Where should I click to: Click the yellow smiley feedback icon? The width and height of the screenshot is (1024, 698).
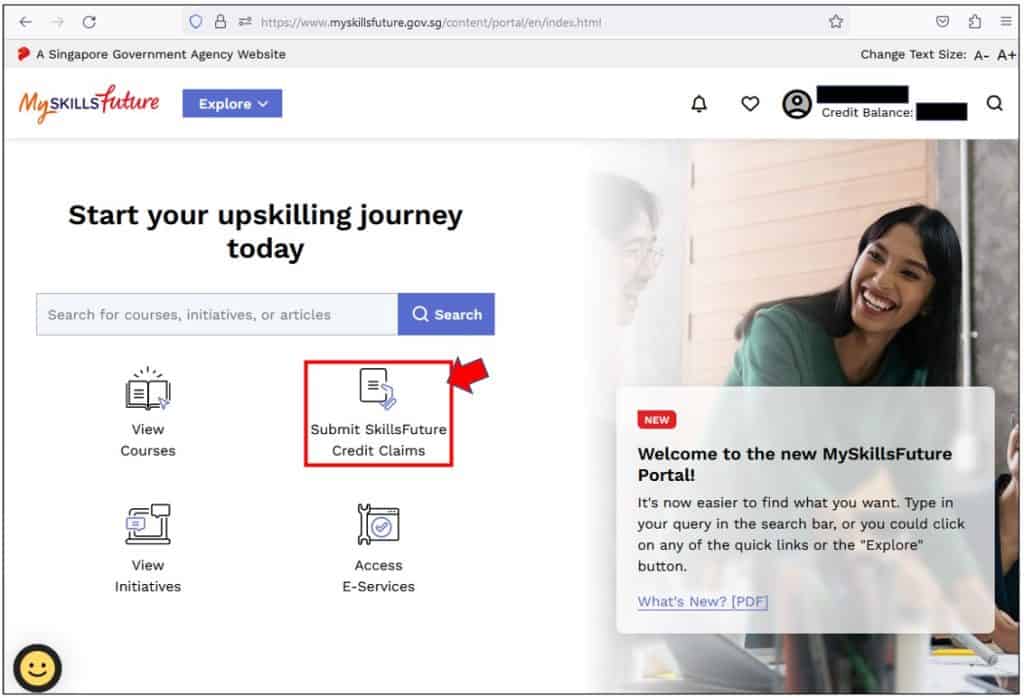coord(37,668)
